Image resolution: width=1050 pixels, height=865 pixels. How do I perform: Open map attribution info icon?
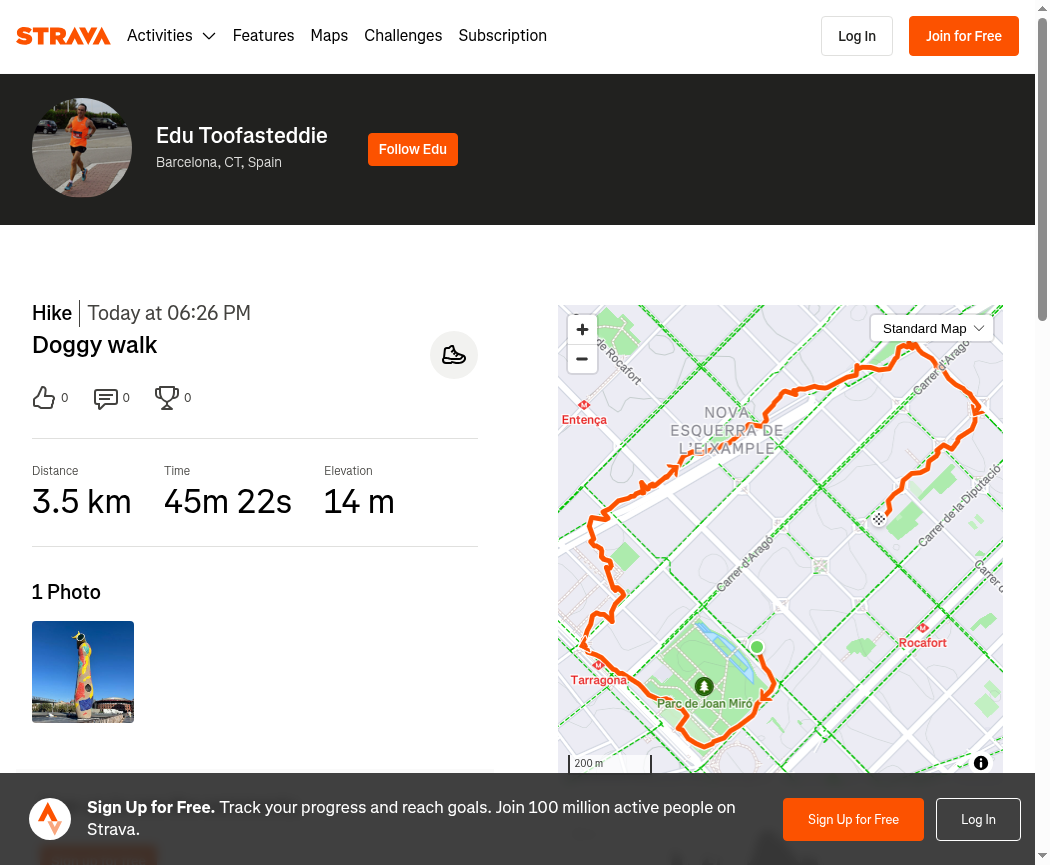(x=980, y=763)
